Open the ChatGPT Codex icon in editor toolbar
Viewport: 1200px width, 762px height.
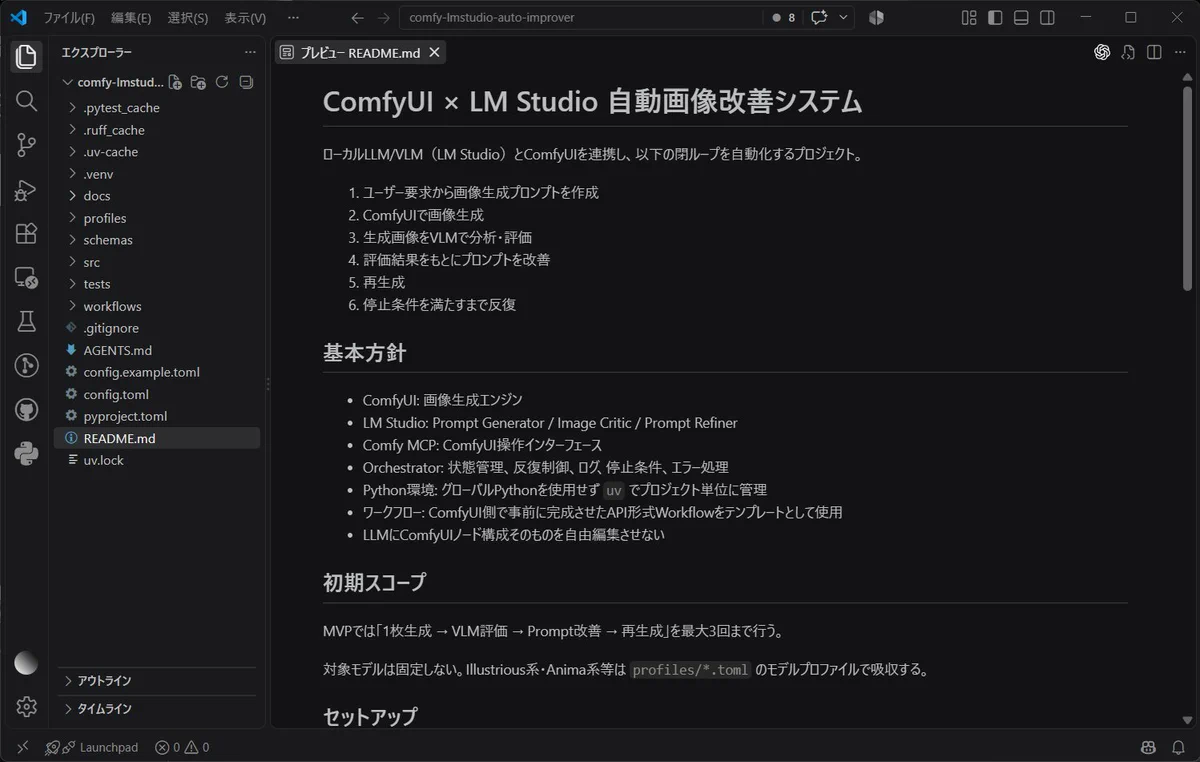coord(1102,53)
